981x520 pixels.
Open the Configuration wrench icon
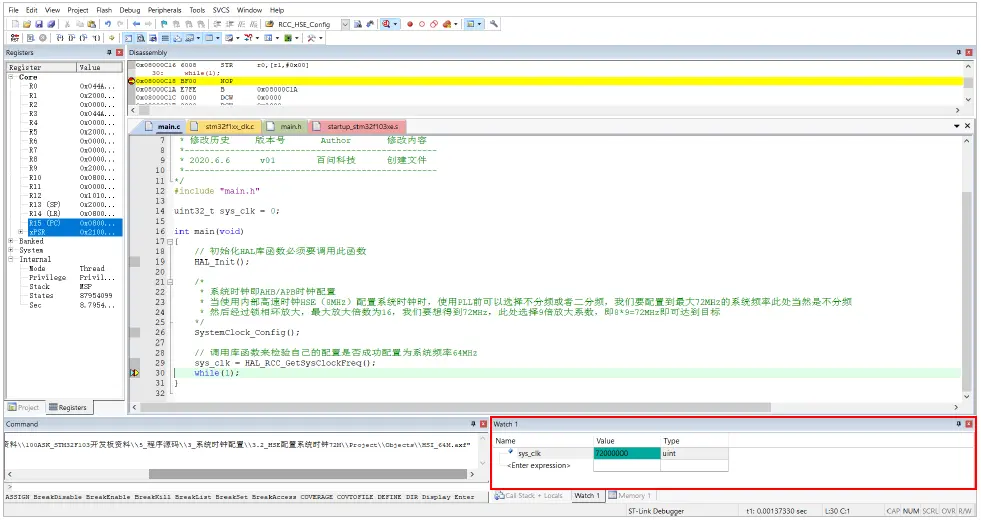pyautogui.click(x=494, y=24)
